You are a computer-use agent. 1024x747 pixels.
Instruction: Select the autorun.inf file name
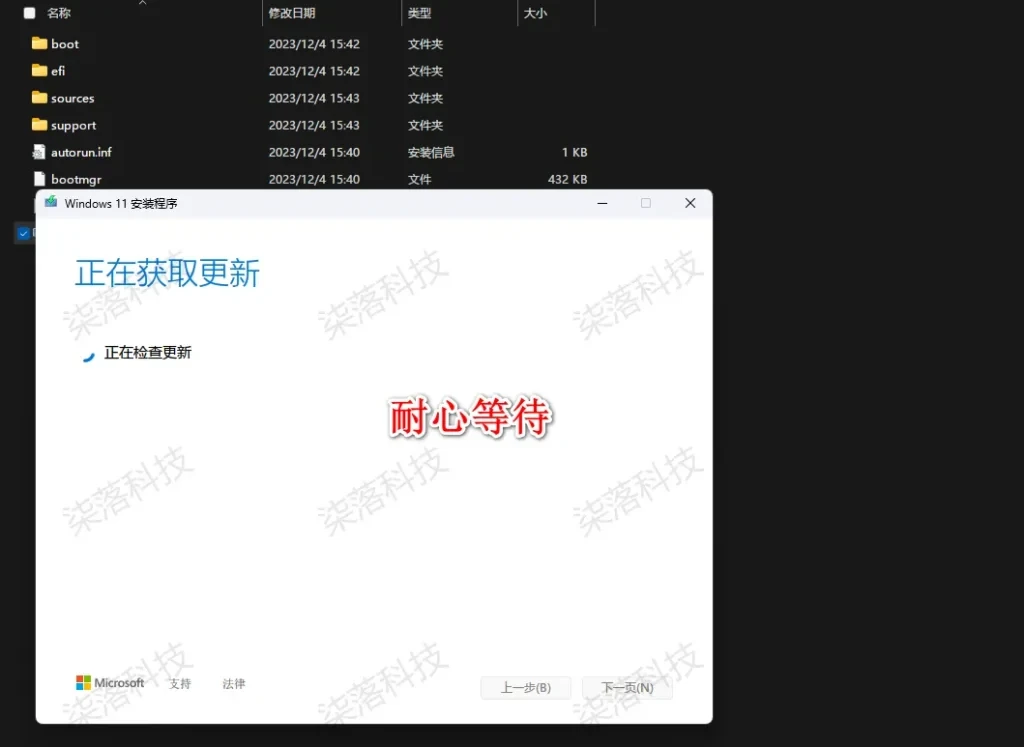tap(81, 152)
